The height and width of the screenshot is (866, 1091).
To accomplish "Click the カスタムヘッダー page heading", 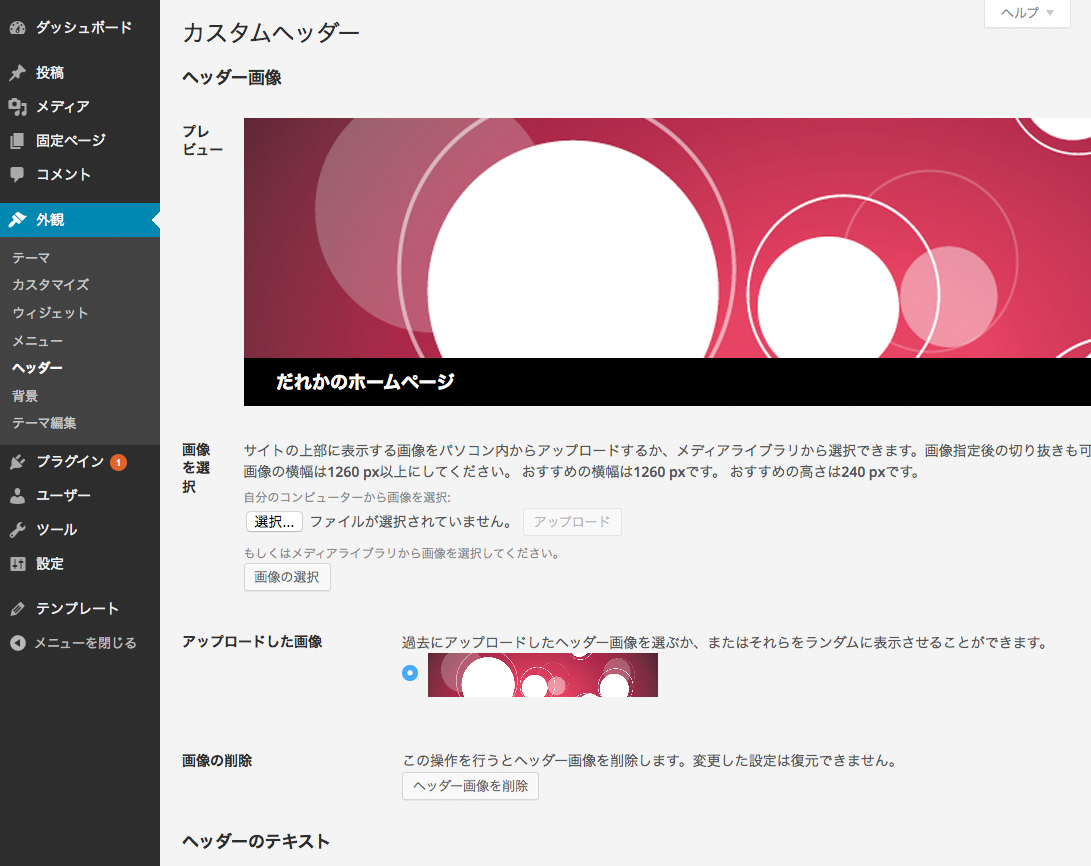I will point(271,33).
